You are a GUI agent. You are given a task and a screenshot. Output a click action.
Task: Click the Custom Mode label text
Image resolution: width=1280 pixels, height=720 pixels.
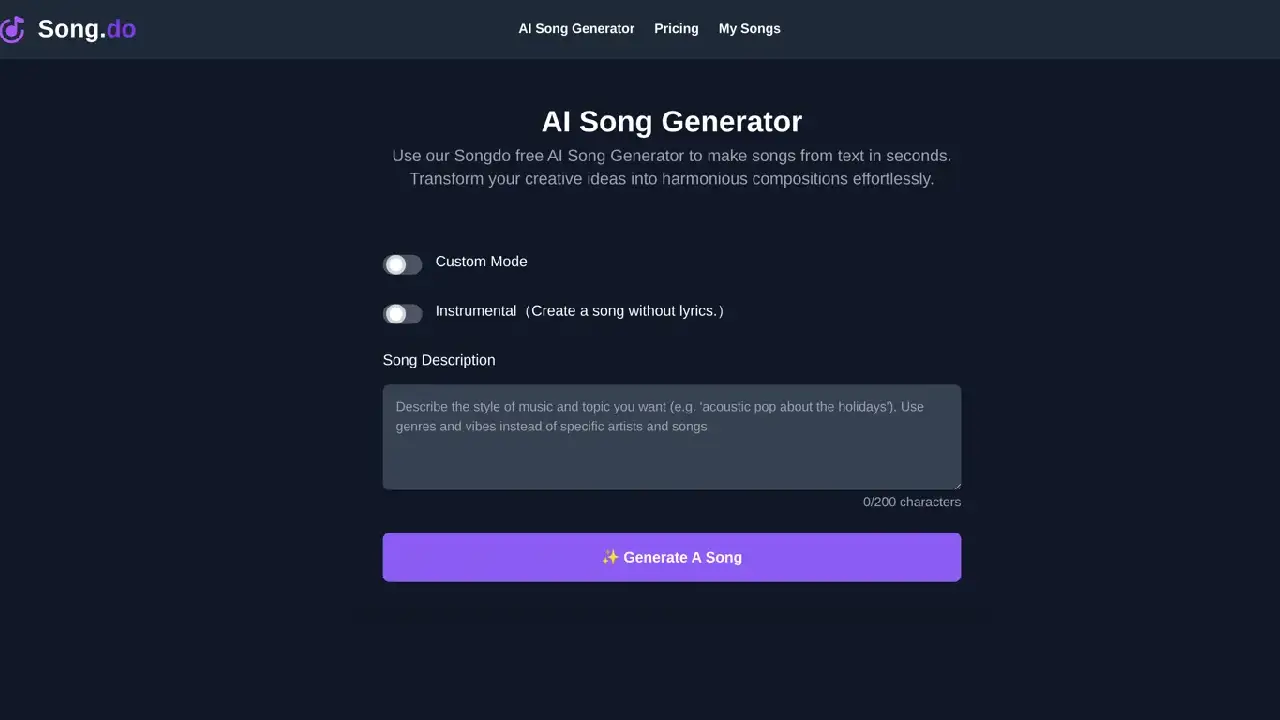click(x=481, y=262)
